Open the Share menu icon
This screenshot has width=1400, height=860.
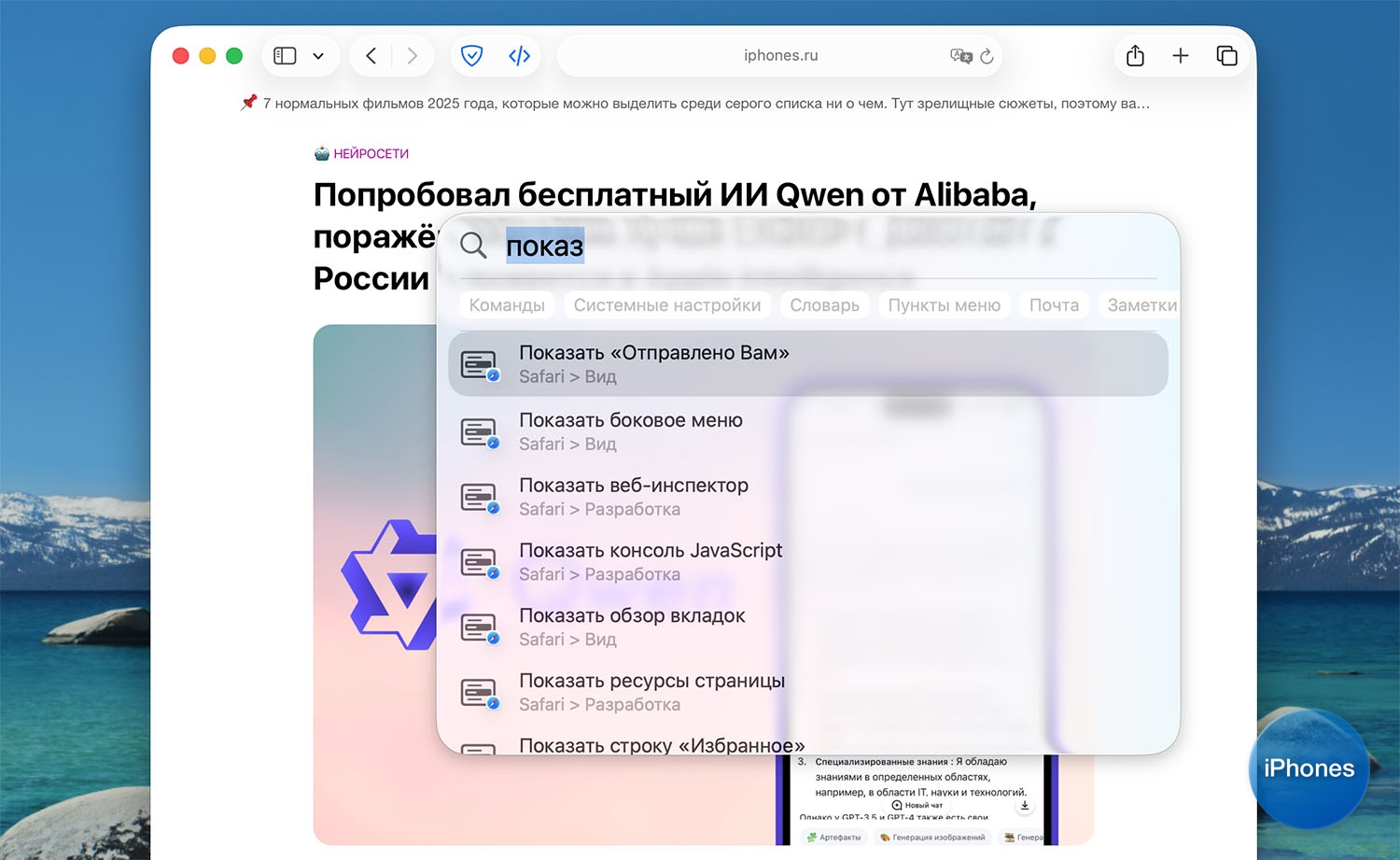click(x=1135, y=56)
